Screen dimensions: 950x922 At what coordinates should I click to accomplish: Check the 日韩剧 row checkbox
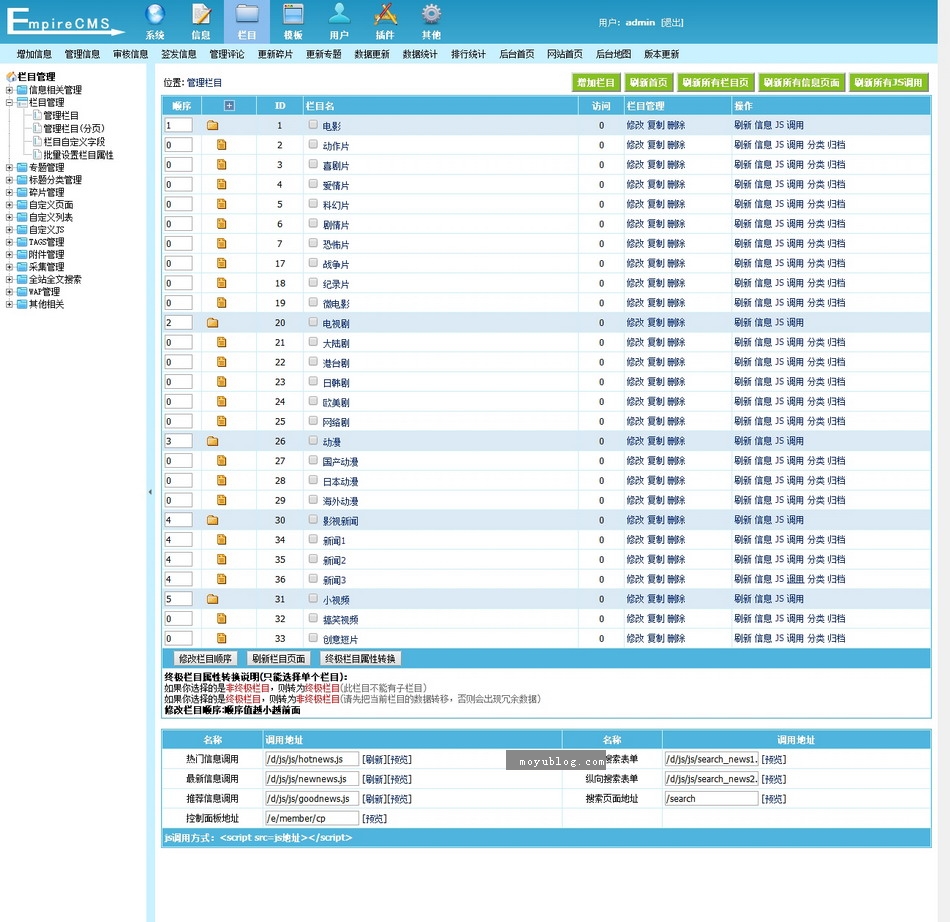[313, 382]
